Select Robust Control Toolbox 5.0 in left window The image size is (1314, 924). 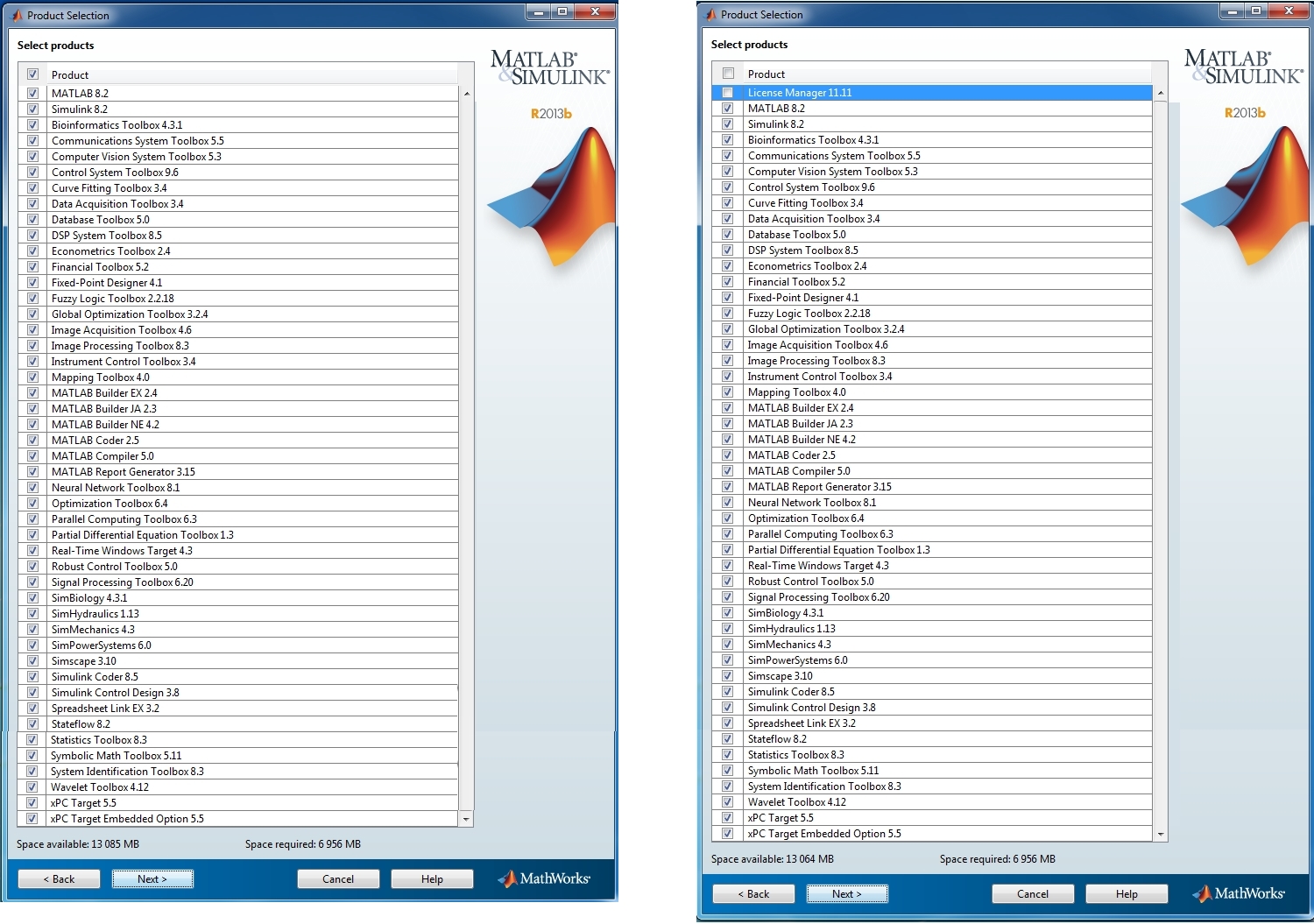tap(238, 567)
